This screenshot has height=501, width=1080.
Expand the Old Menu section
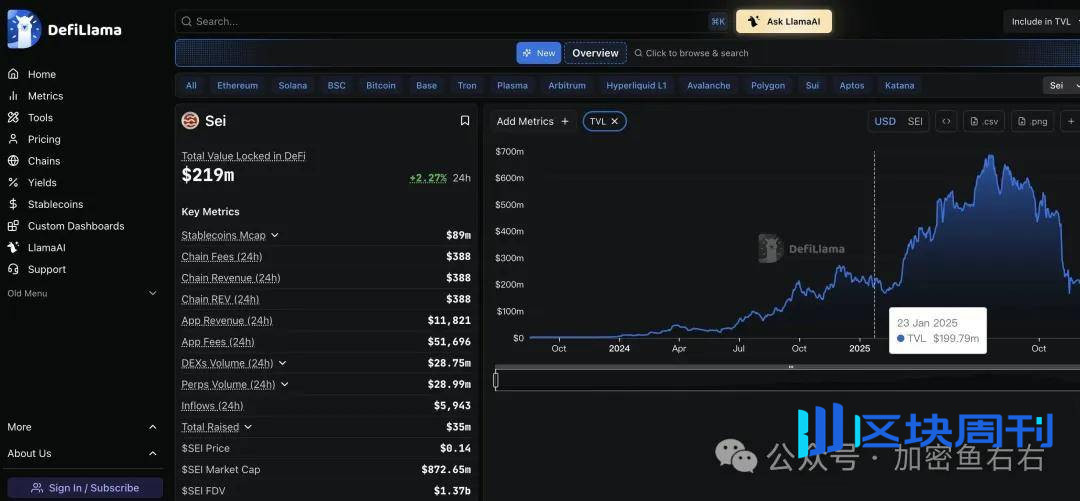pyautogui.click(x=152, y=294)
